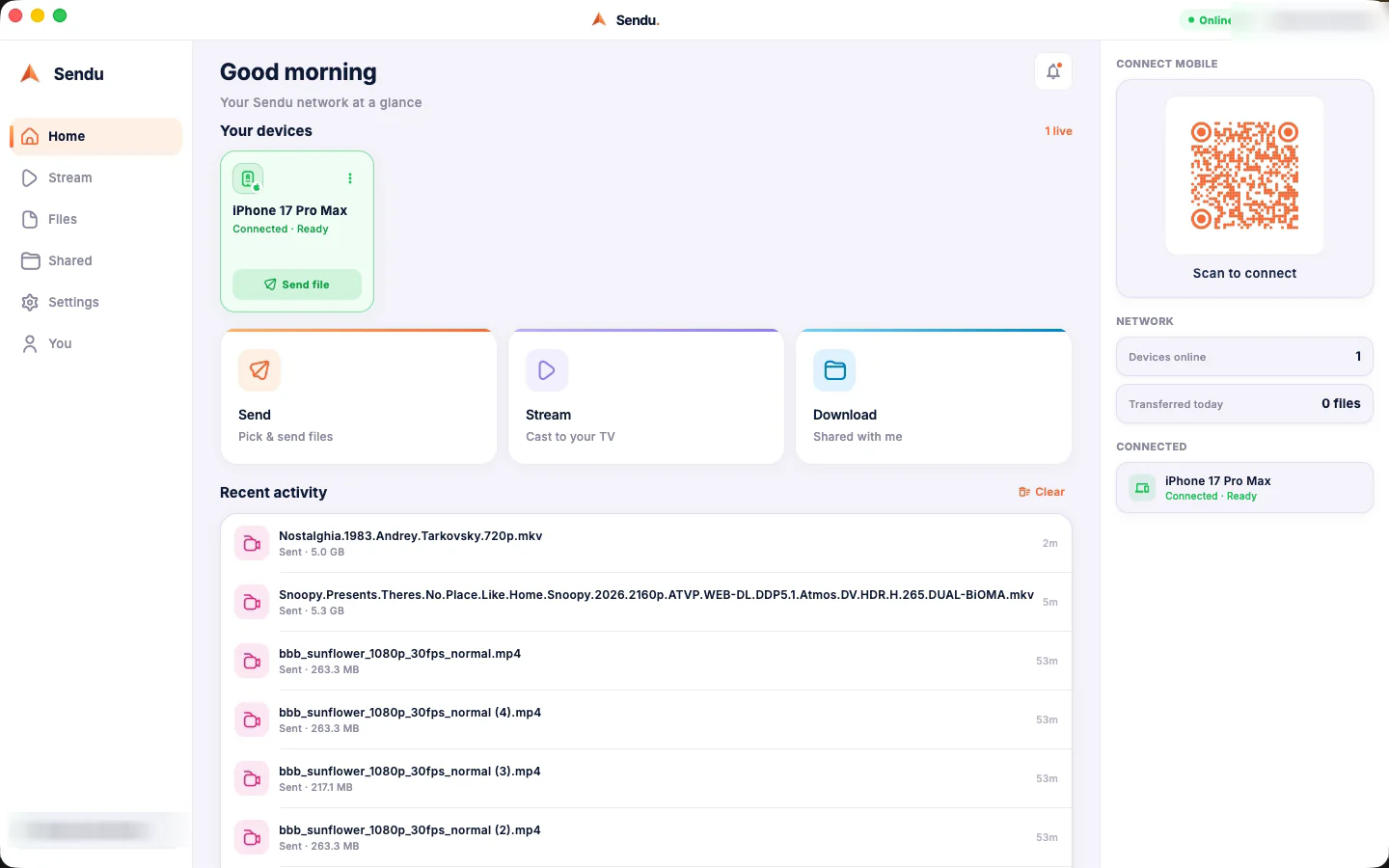Select the Nostalghia.1983.Andrey.Tarkovsky.720p.mkv entry
The height and width of the screenshot is (868, 1389).
(646, 544)
